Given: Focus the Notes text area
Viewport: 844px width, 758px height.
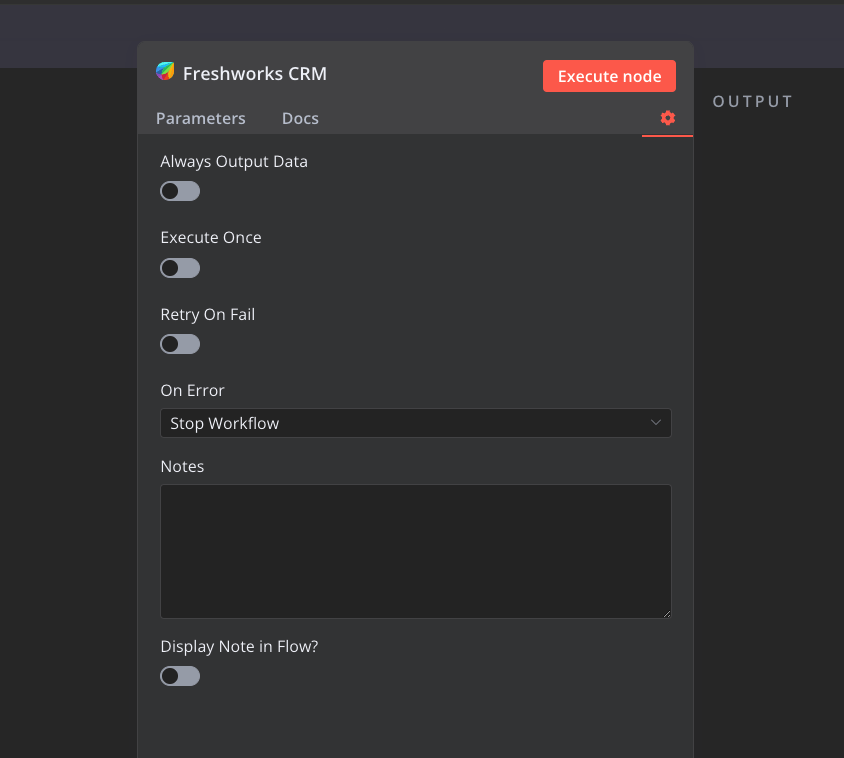Looking at the screenshot, I should coord(416,551).
